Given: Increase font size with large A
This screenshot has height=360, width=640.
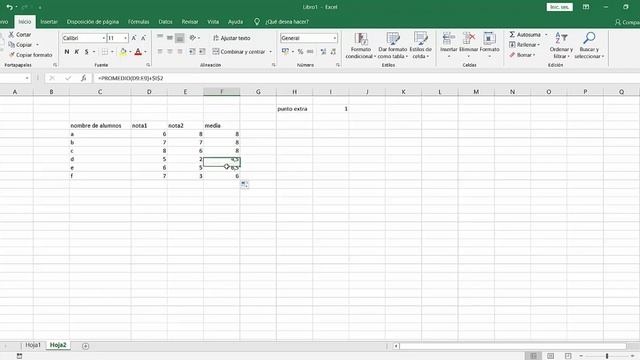Looking at the screenshot, I should [133, 38].
